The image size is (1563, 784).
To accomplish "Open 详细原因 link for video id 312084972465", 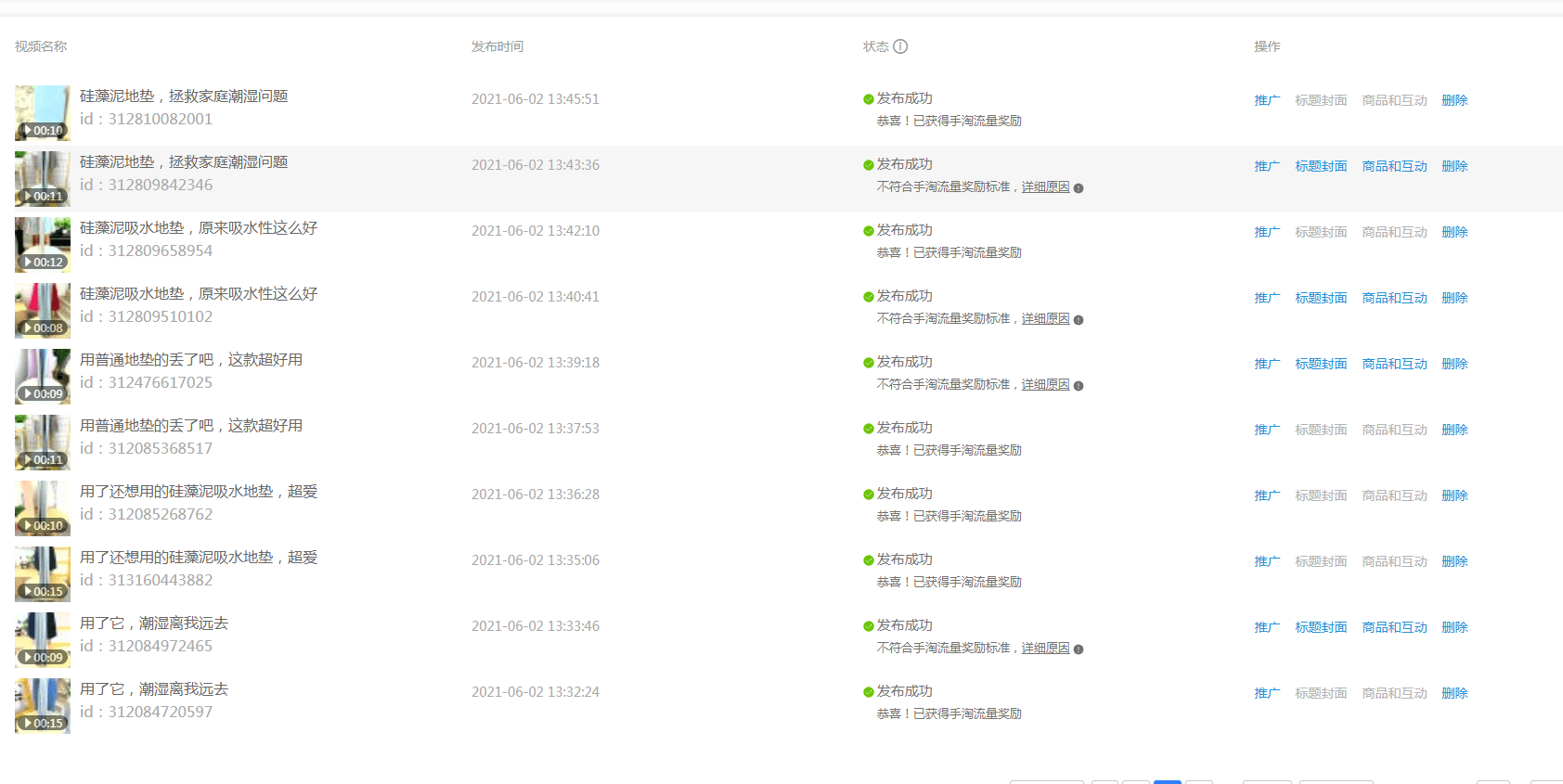I will pyautogui.click(x=1045, y=649).
